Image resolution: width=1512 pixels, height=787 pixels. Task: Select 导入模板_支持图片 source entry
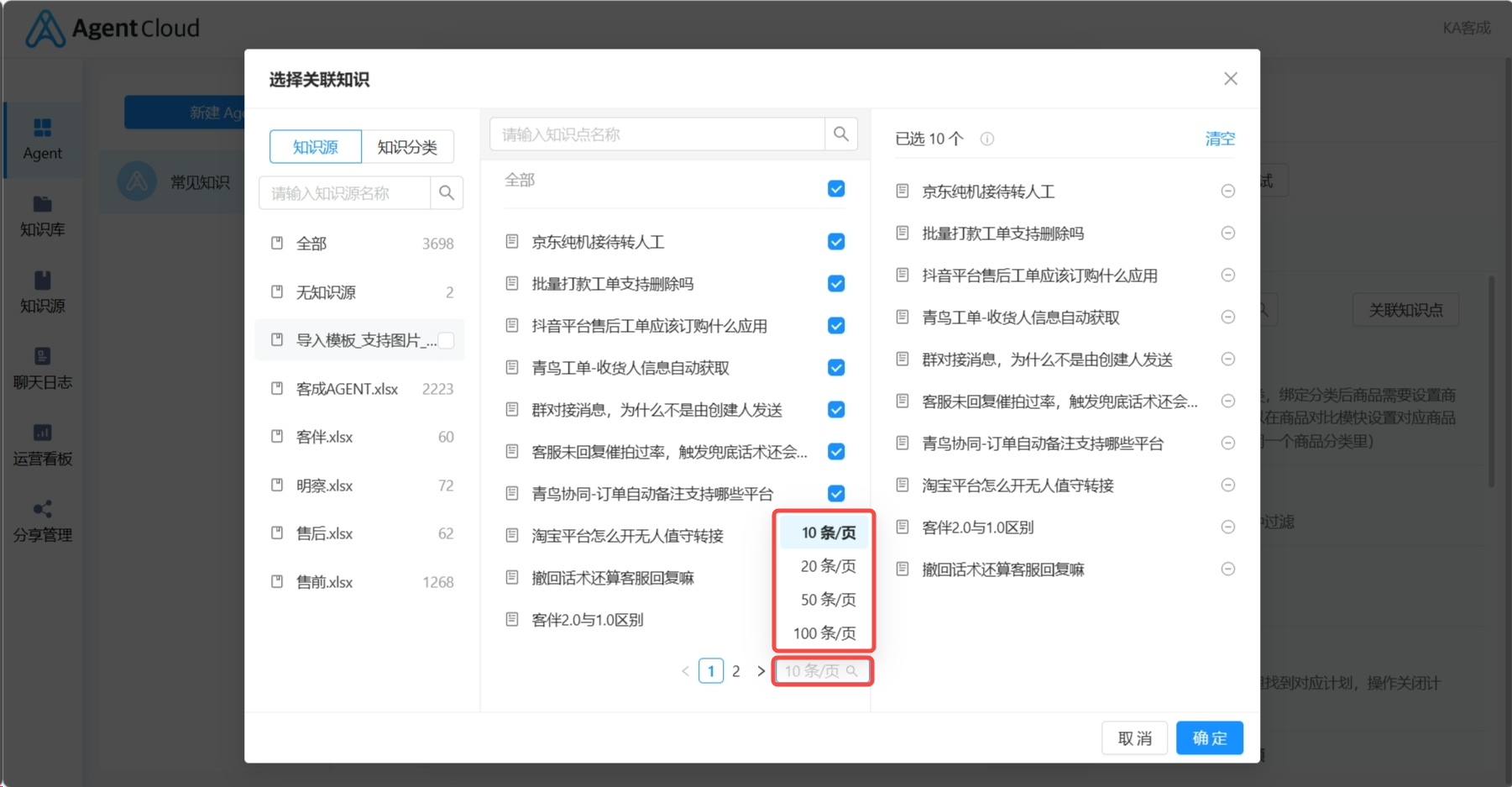coord(361,340)
